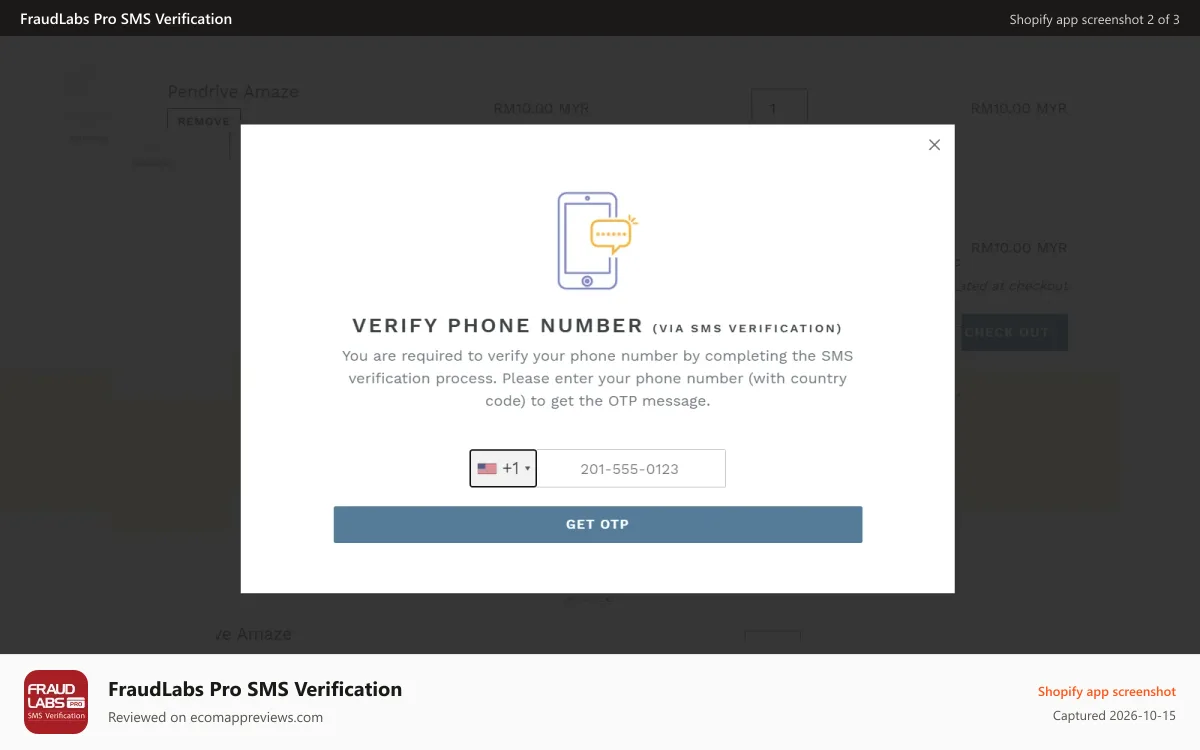This screenshot has height=750, width=1200.
Task: Click the dimmed quantity field showing 1
Action: (779, 108)
